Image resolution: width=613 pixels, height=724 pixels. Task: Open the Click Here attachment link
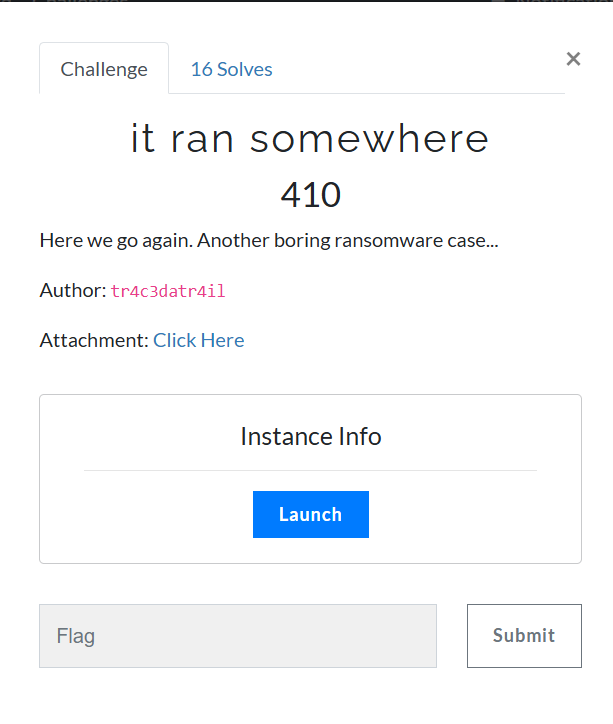click(x=198, y=340)
